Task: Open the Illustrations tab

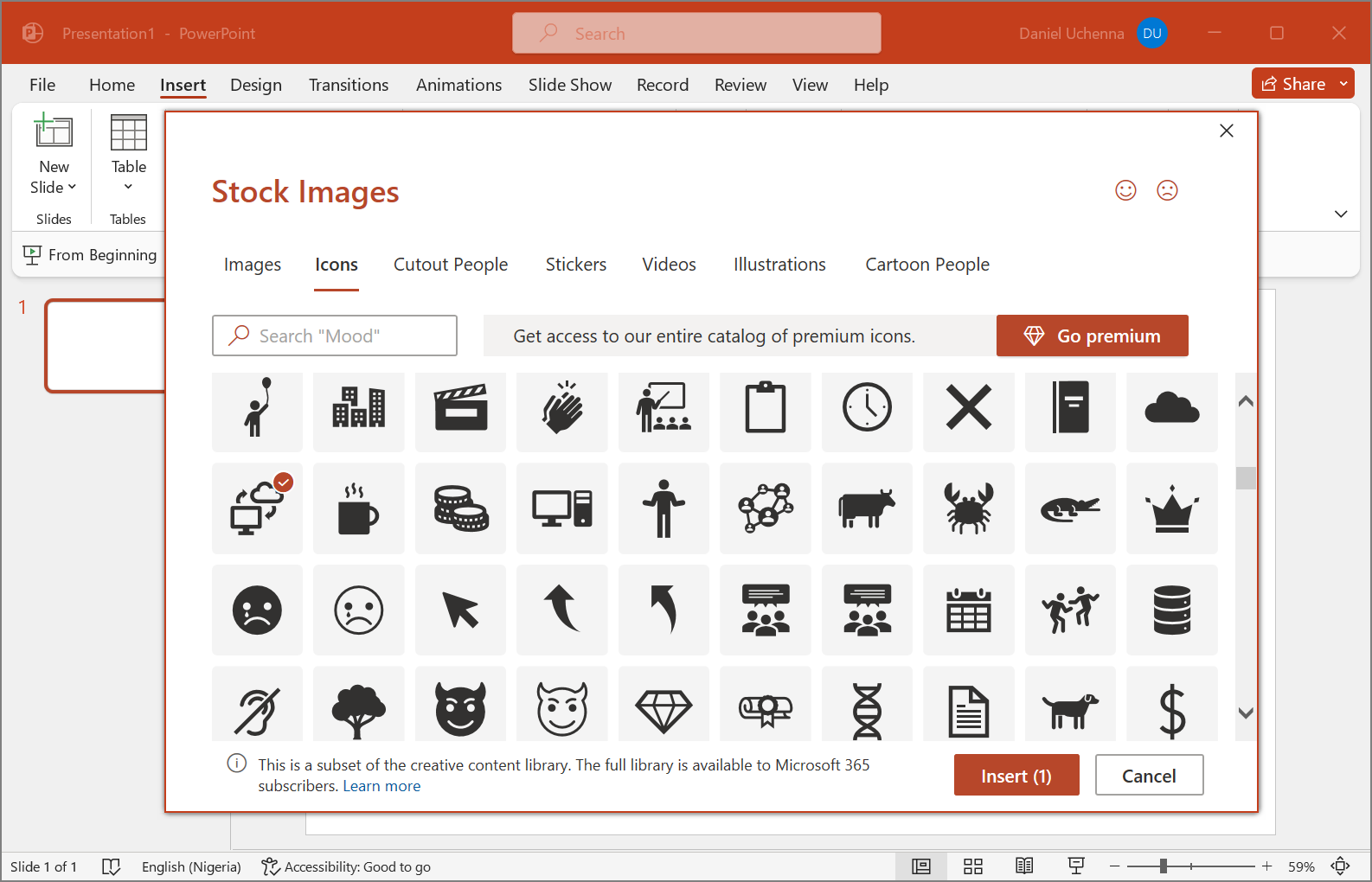Action: tap(779, 265)
